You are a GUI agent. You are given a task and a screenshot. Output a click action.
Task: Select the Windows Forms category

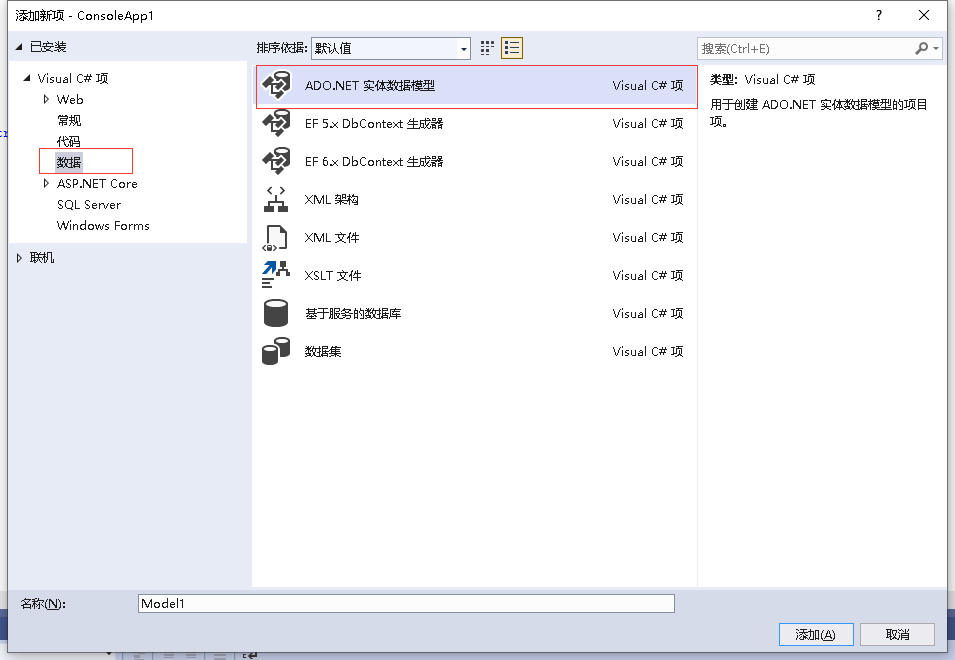[x=103, y=225]
